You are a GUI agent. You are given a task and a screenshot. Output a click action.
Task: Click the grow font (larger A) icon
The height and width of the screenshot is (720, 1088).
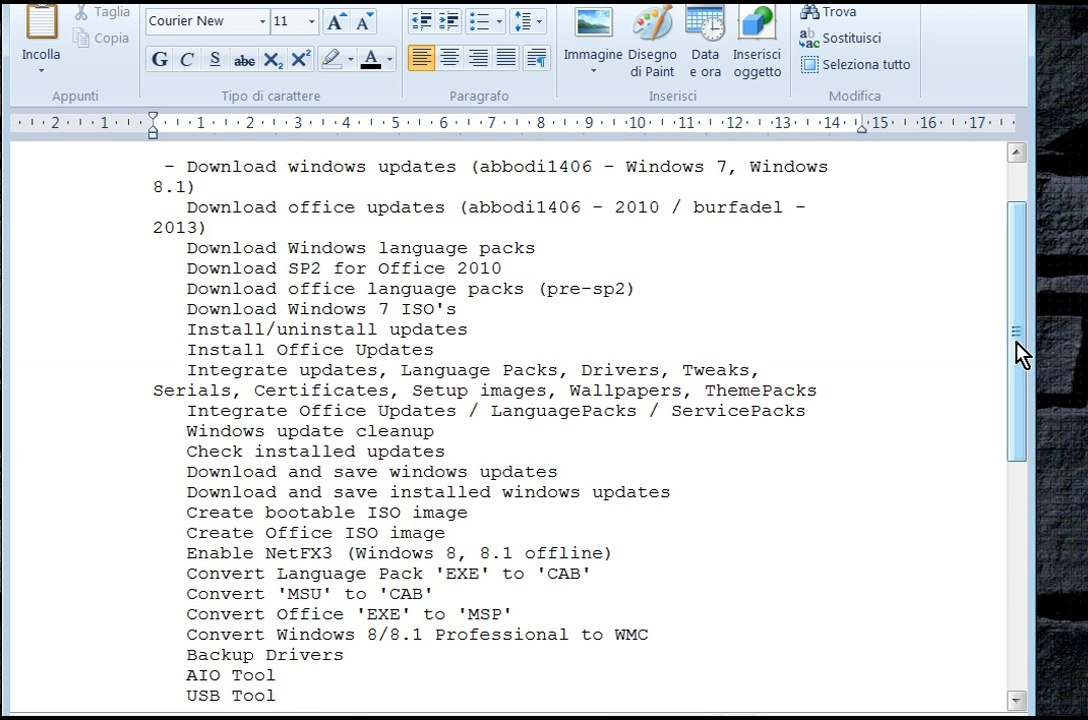coord(335,22)
